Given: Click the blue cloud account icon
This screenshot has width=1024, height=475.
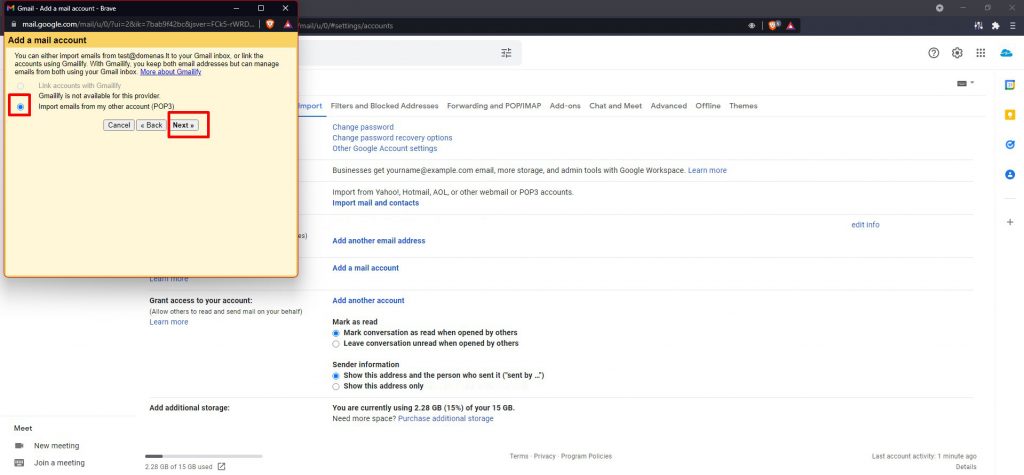Looking at the screenshot, I should point(1006,53).
